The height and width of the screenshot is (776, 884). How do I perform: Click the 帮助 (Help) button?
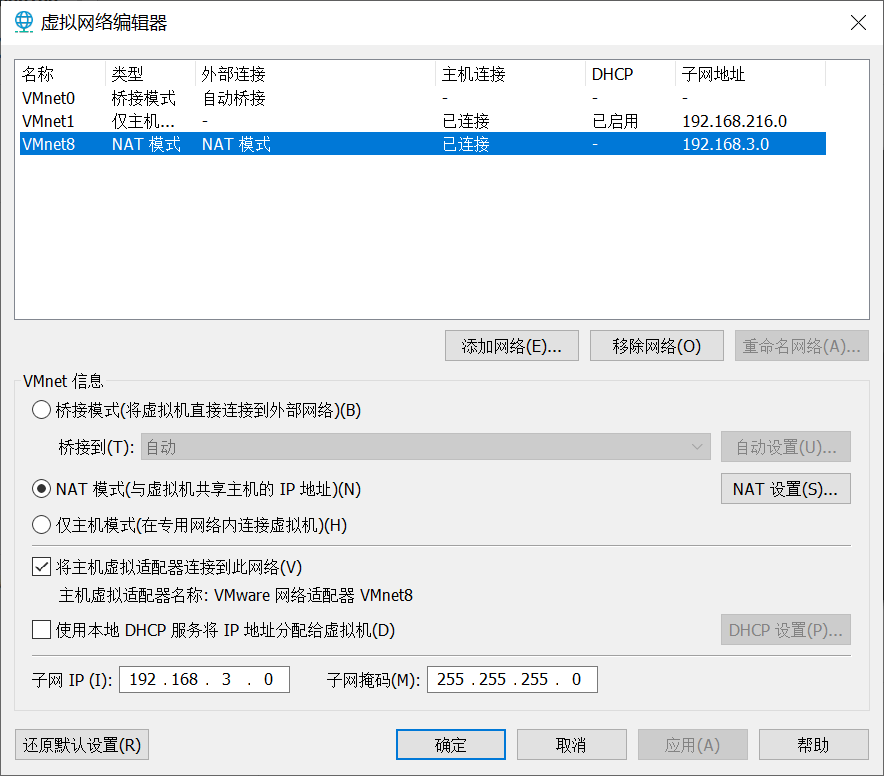[x=812, y=744]
